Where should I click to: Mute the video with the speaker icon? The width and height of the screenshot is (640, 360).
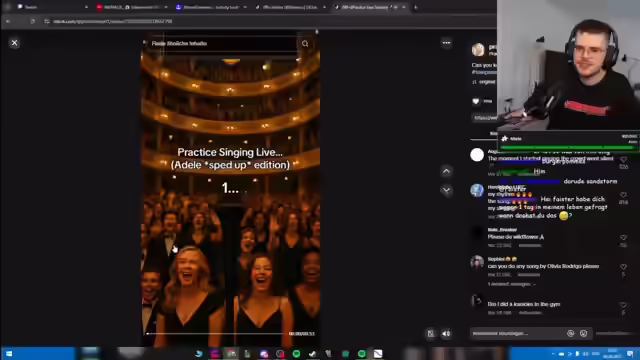coord(446,333)
